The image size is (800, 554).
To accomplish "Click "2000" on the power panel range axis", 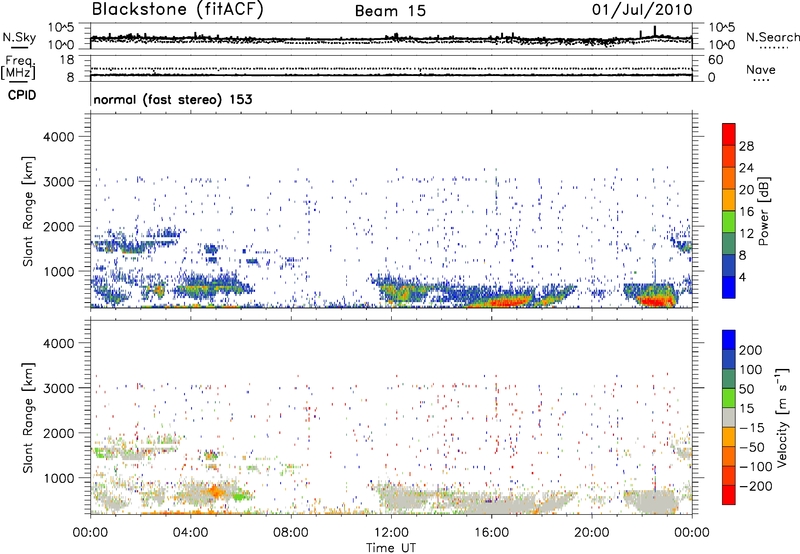I will click(x=59, y=226).
